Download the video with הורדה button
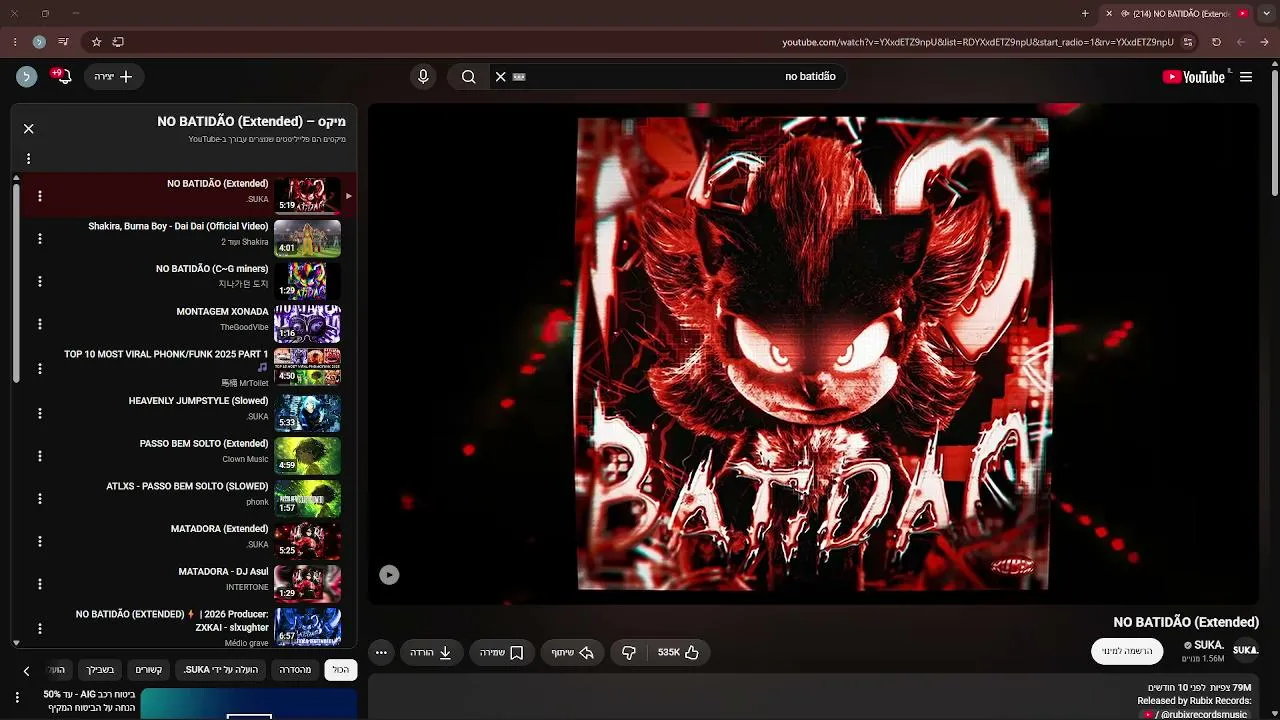1280x720 pixels. (432, 653)
